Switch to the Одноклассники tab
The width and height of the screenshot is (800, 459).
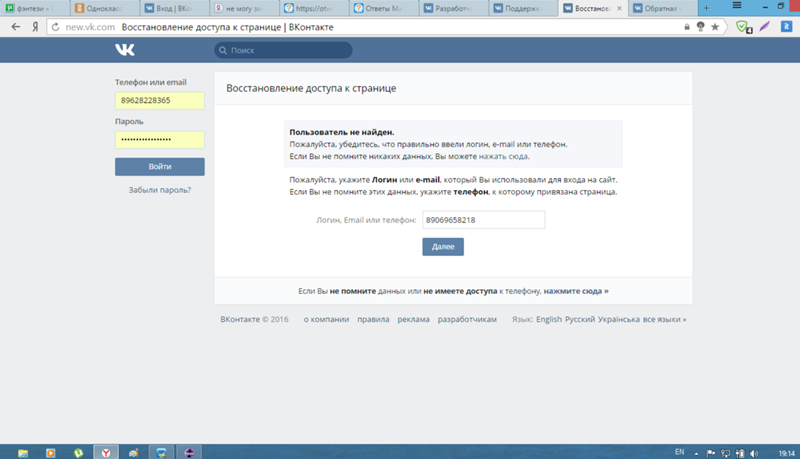point(105,8)
